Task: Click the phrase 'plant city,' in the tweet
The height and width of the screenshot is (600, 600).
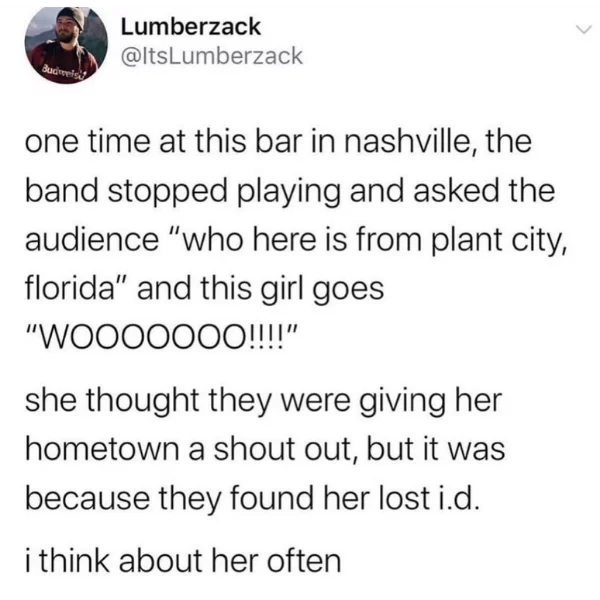Action: click(x=498, y=241)
